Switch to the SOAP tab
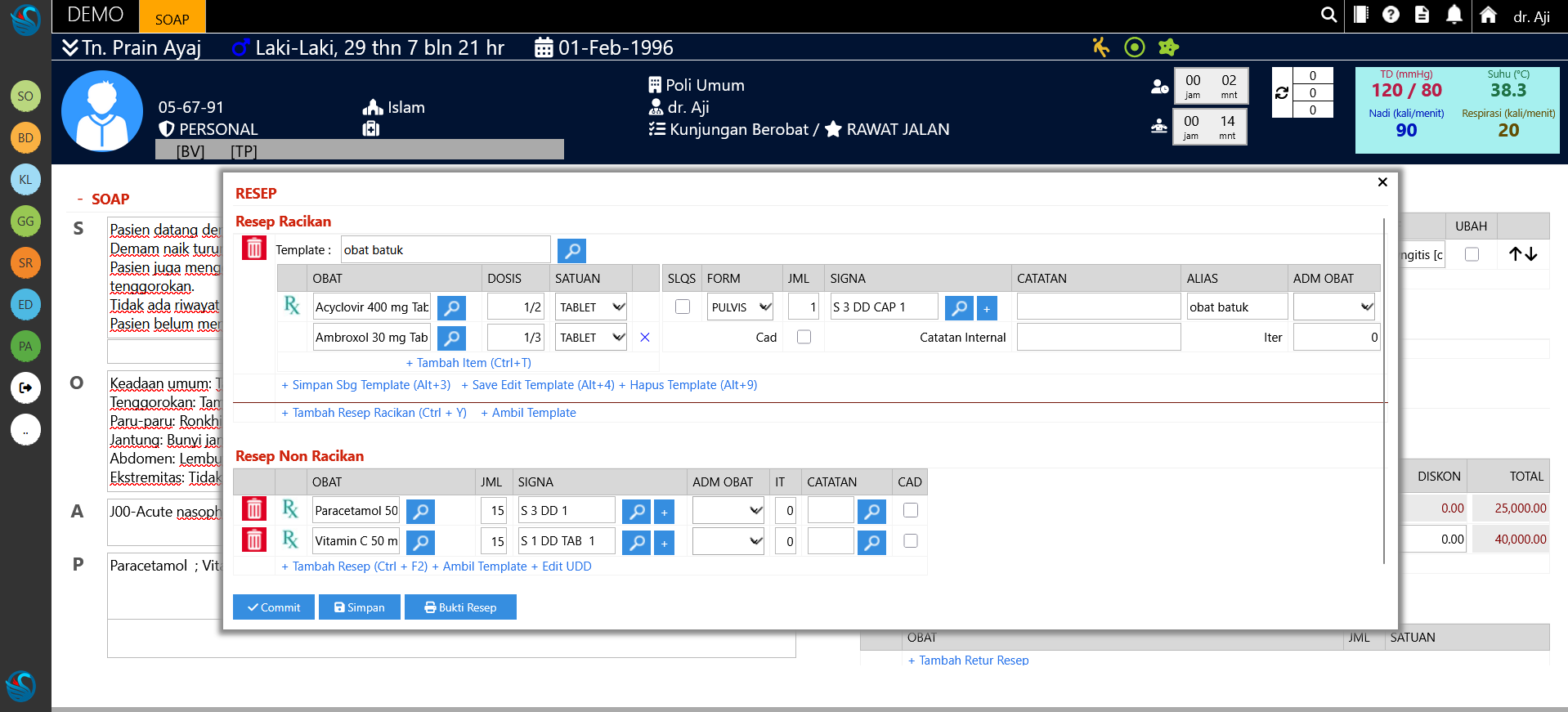 click(x=172, y=19)
